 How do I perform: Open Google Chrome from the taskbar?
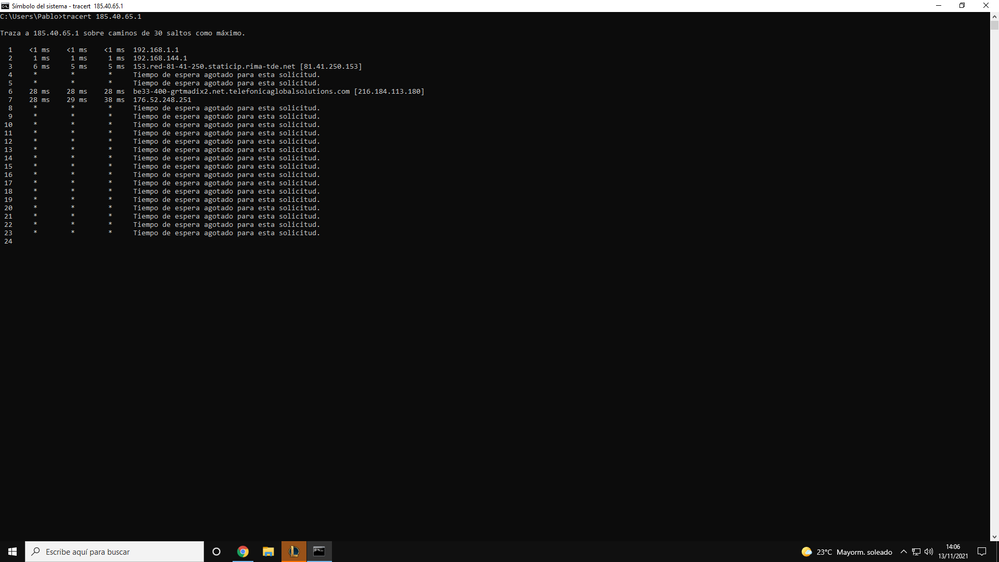point(243,551)
